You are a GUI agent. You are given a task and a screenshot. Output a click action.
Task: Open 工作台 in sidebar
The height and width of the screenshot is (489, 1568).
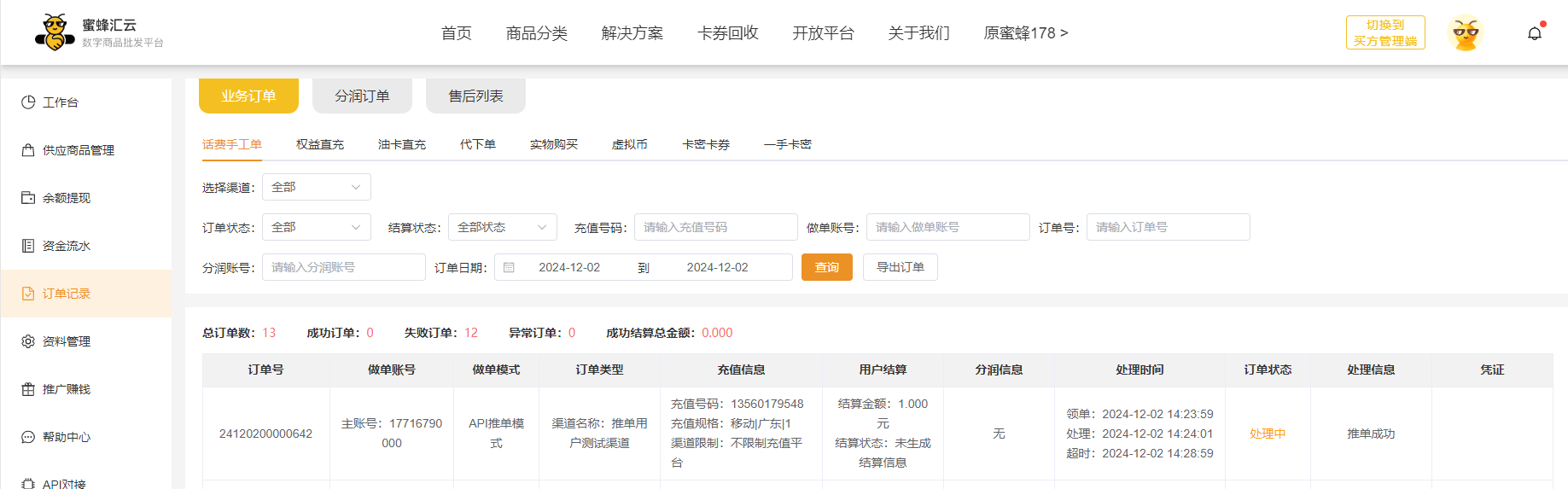(60, 102)
